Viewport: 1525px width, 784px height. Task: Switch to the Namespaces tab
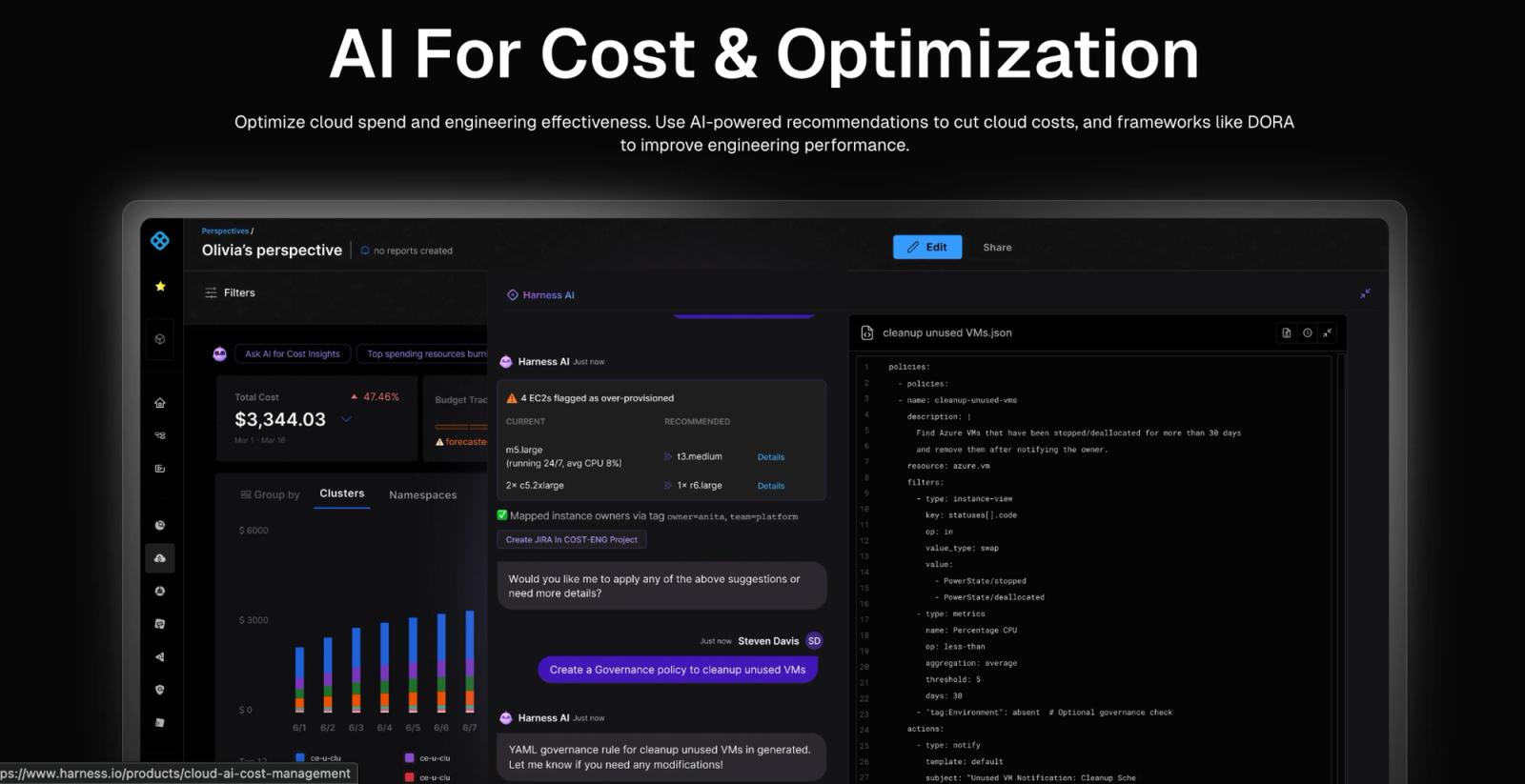pyautogui.click(x=423, y=494)
